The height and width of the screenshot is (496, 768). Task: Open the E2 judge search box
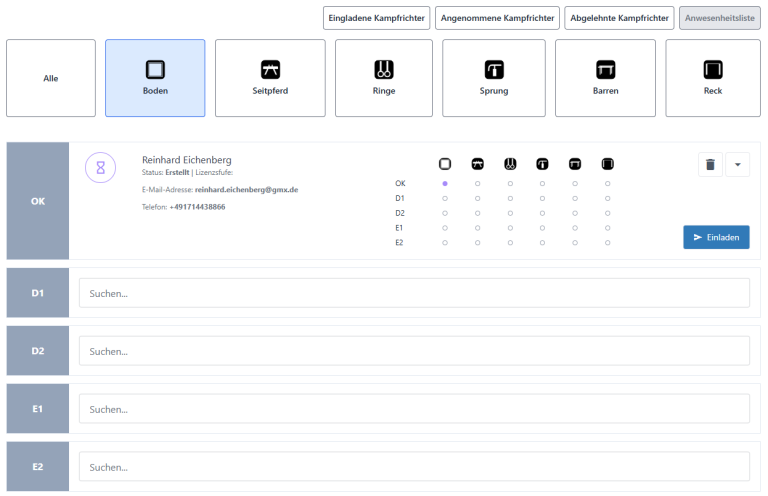tap(414, 467)
